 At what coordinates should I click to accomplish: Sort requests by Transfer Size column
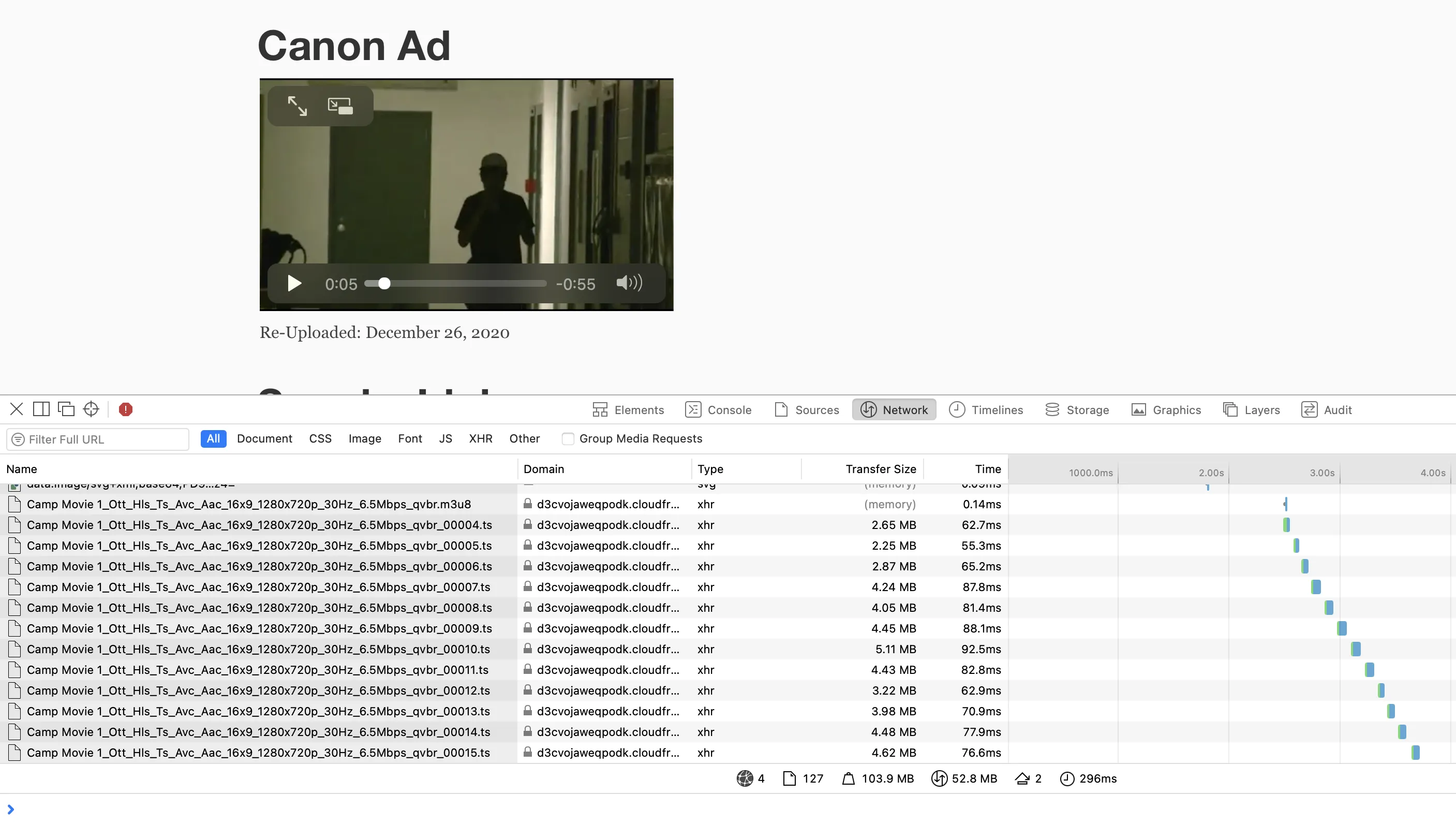880,469
